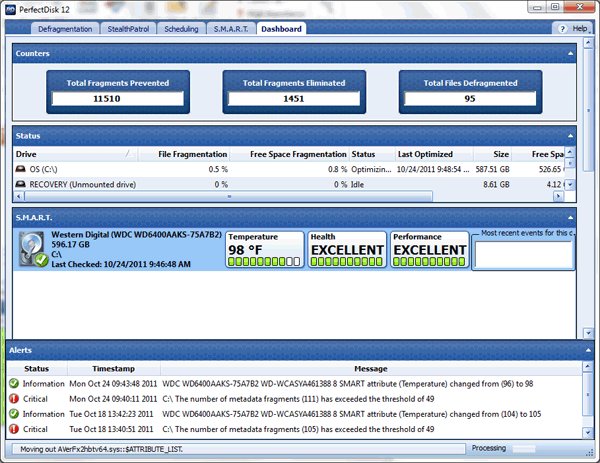Screen dimensions: 600x463
Task: Click the PerfectDisk app icon in title bar
Action: [x=10, y=9]
